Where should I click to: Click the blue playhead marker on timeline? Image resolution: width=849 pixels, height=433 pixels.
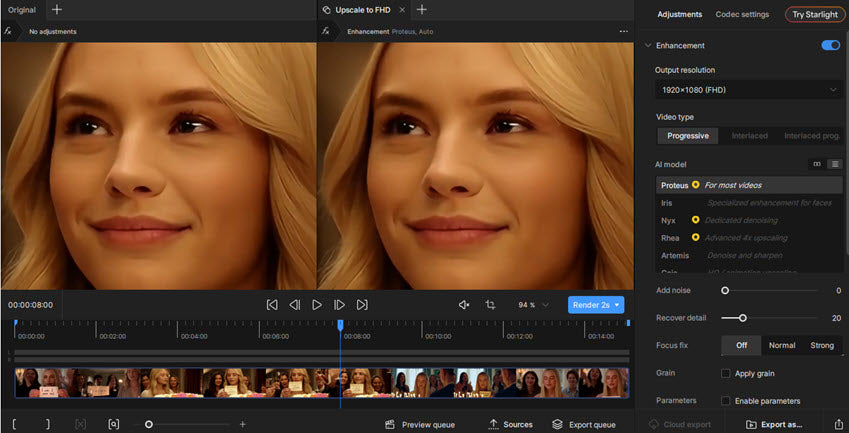coord(340,325)
